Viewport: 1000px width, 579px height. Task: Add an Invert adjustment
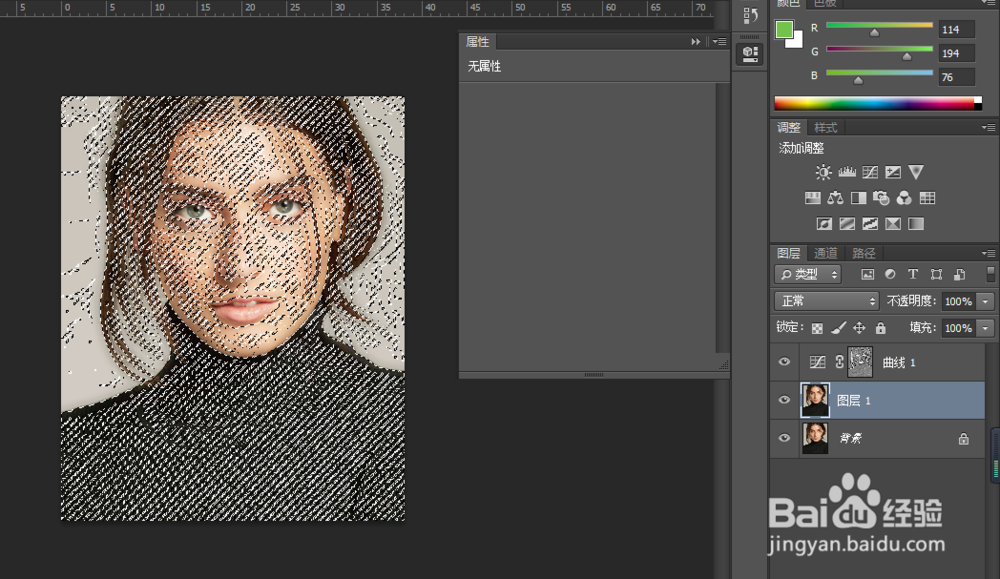(824, 224)
